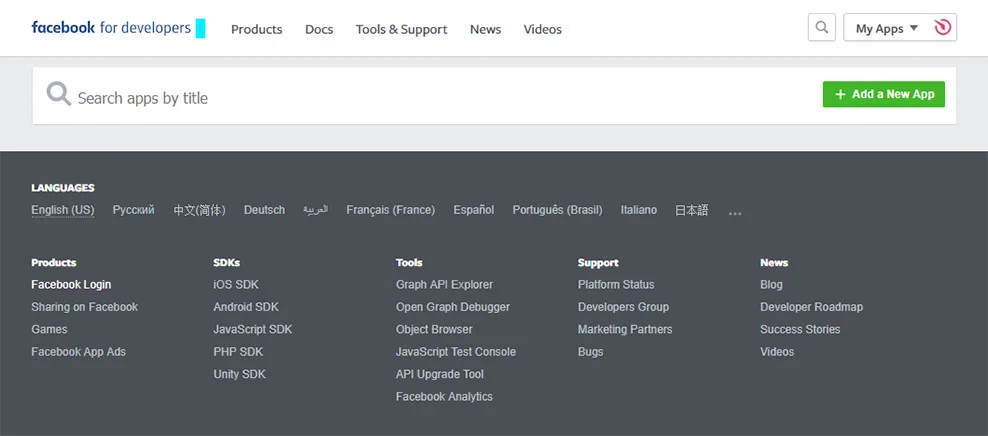Expand more languages with the ellipsis
This screenshot has height=436, width=988.
(x=735, y=214)
